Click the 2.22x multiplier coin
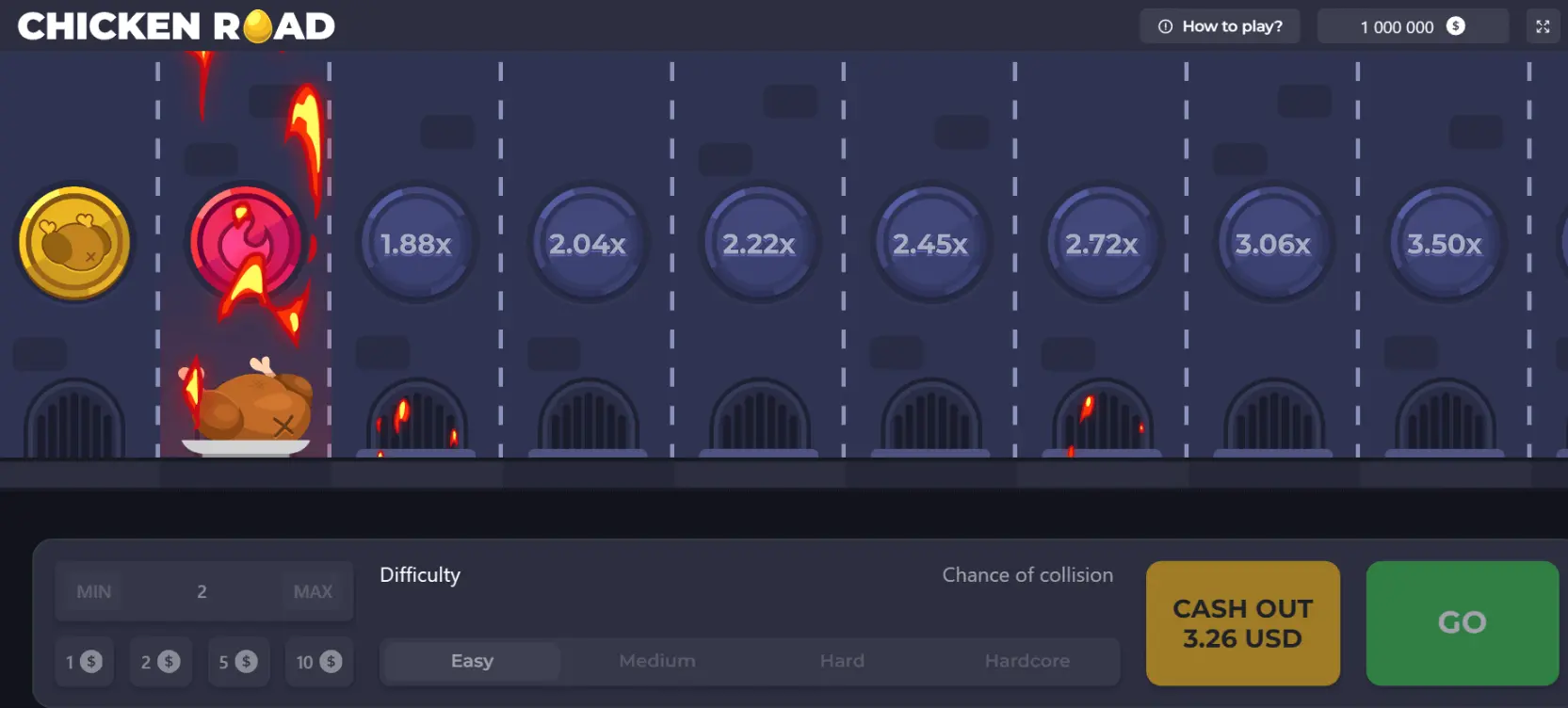 coord(759,244)
